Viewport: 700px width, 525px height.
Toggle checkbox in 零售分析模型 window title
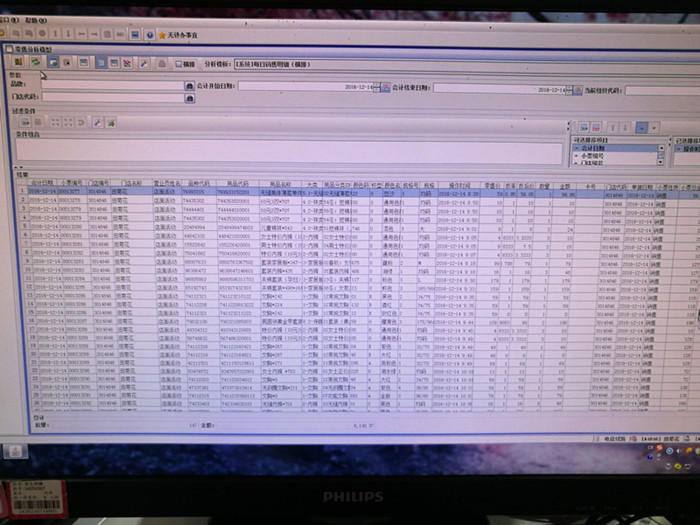(x=9, y=49)
